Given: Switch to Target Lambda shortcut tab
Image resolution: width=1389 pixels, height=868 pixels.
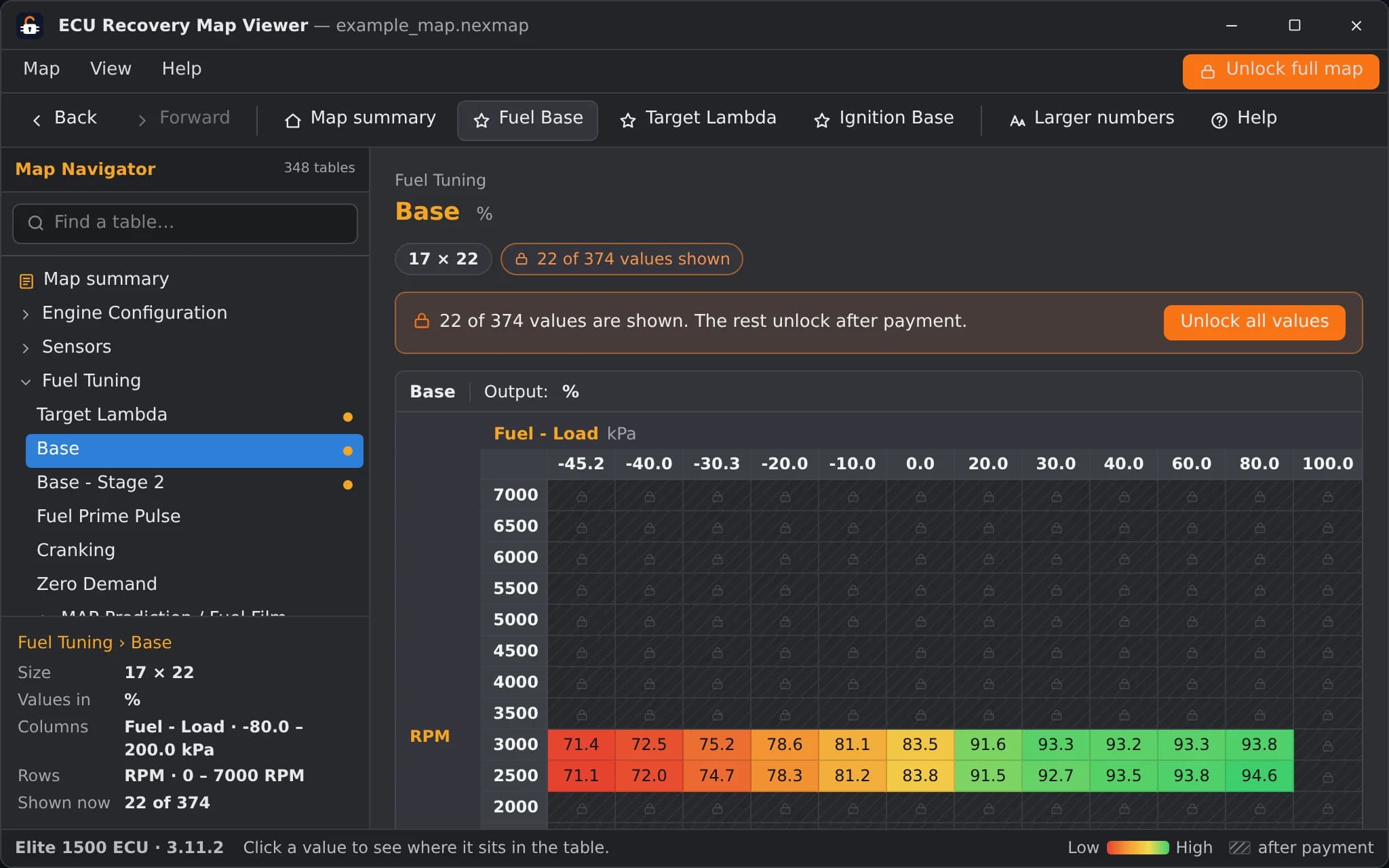Looking at the screenshot, I should pyautogui.click(x=699, y=120).
